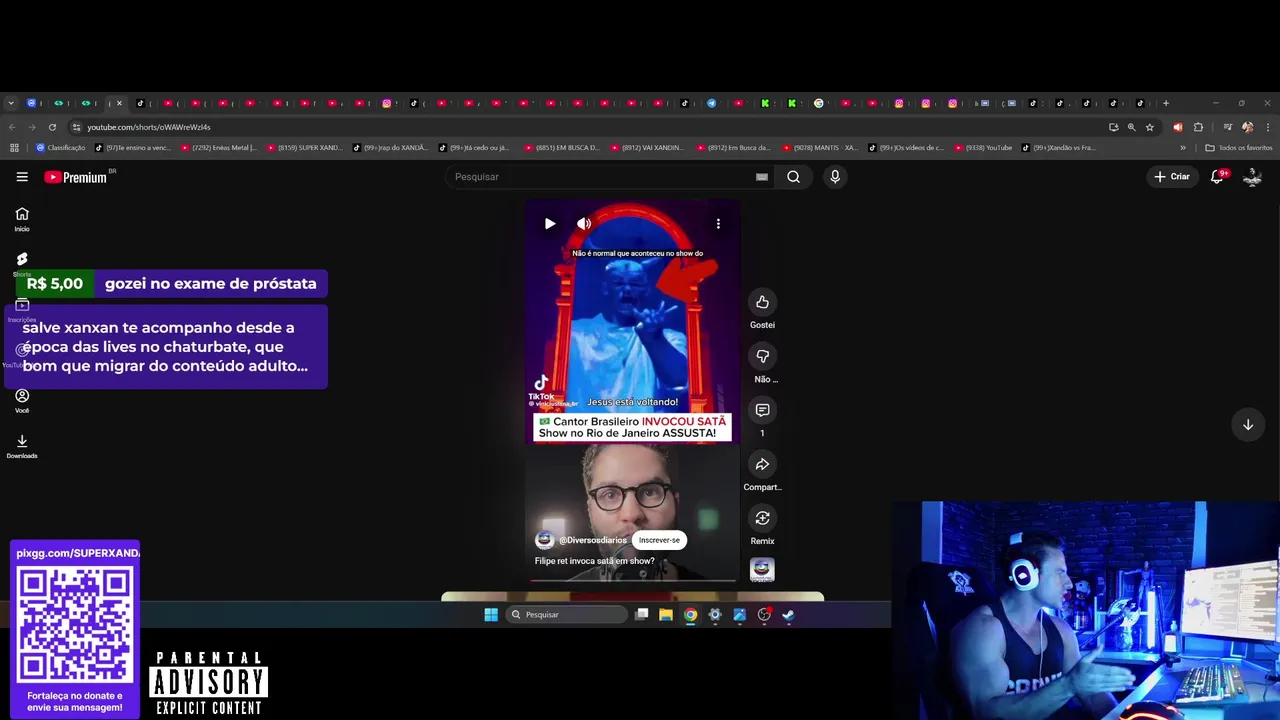
Task: Click the Short's progress bar
Action: [x=632, y=580]
